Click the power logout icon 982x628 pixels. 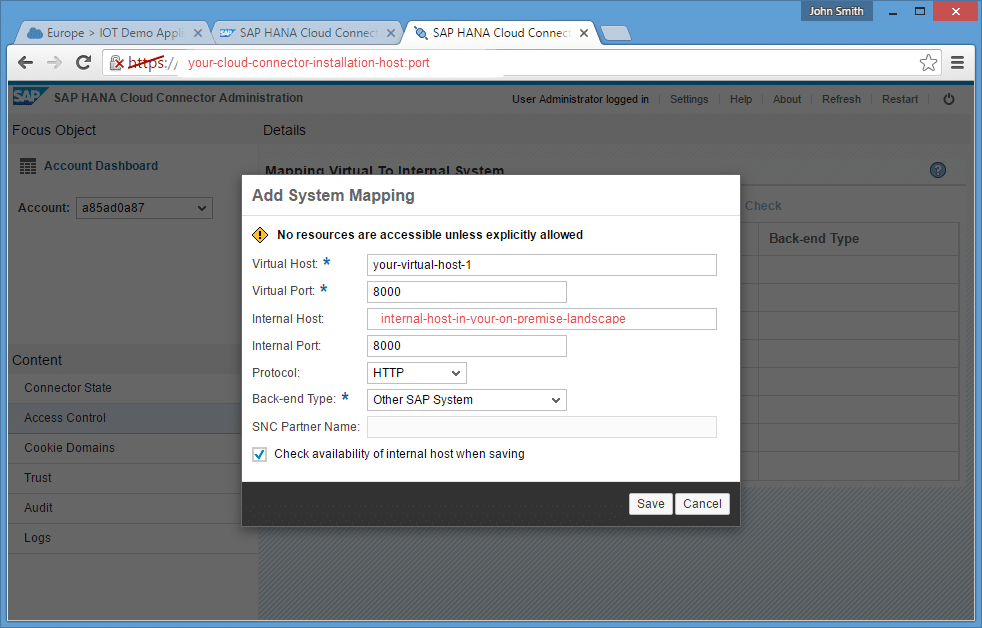[949, 99]
